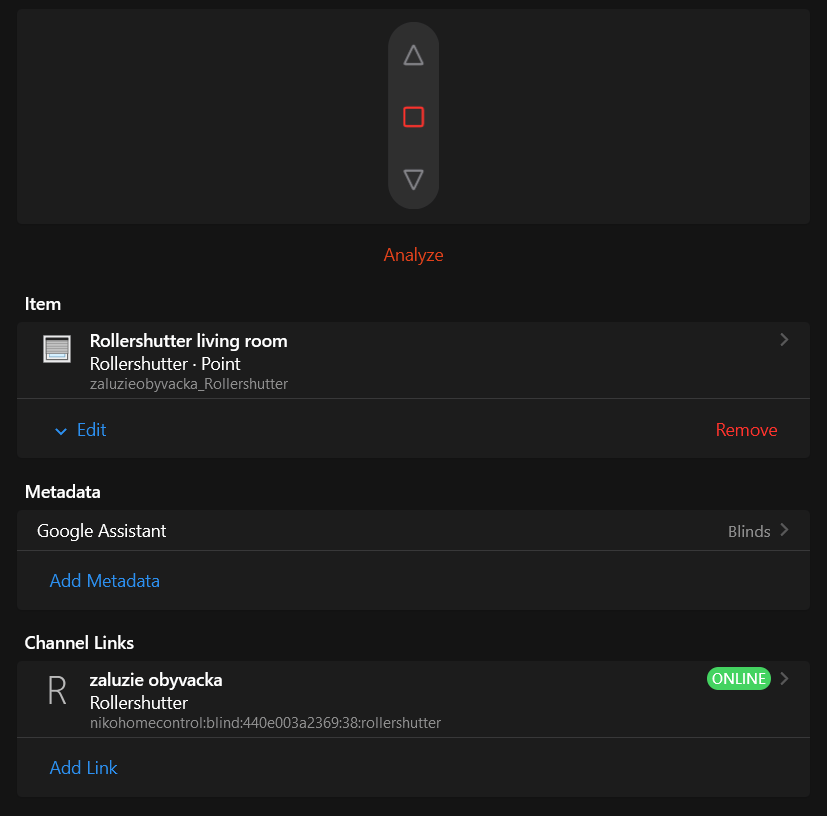The width and height of the screenshot is (827, 816).
Task: Click the green ONLINE status badge
Action: coord(739,679)
